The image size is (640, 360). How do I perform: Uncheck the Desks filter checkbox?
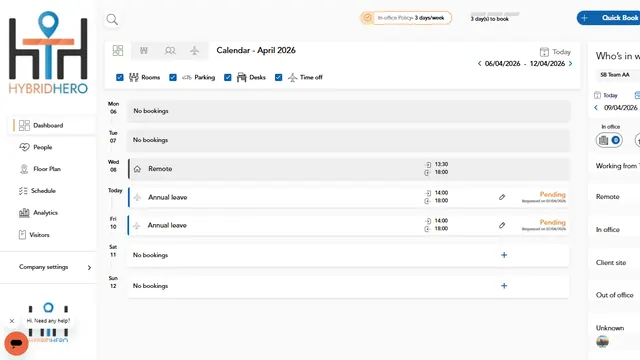[228, 77]
